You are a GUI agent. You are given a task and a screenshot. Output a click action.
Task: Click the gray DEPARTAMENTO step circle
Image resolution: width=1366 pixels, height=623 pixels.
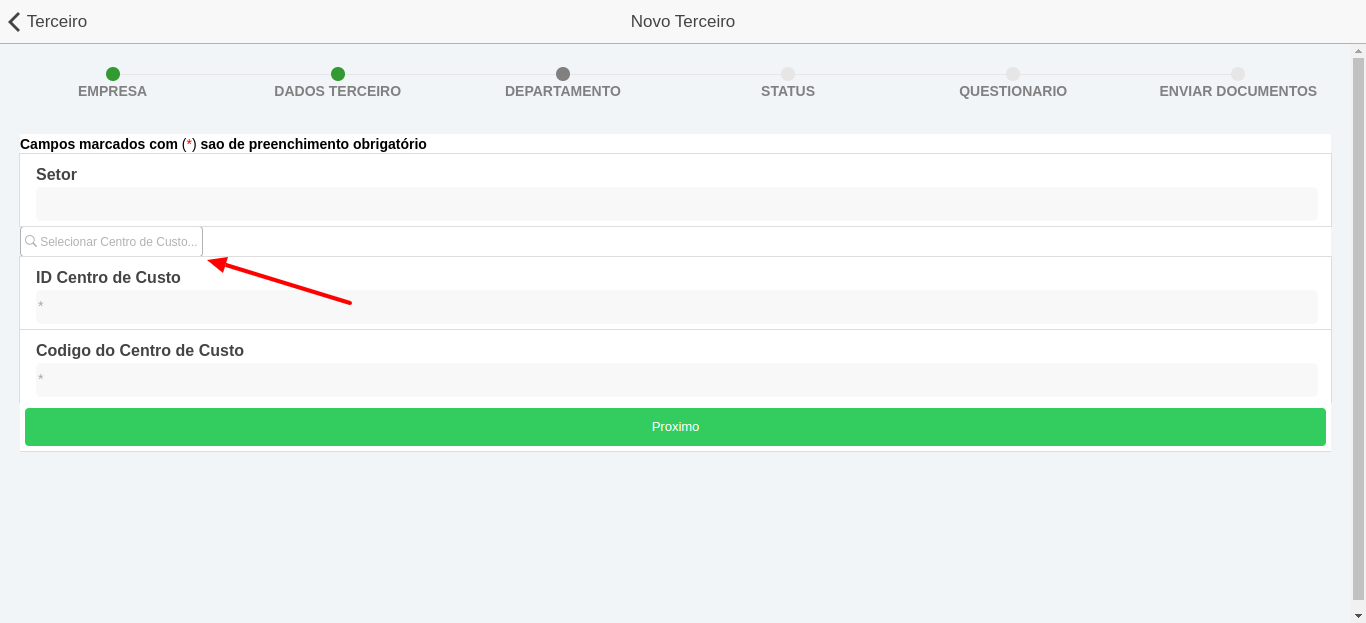click(x=563, y=74)
